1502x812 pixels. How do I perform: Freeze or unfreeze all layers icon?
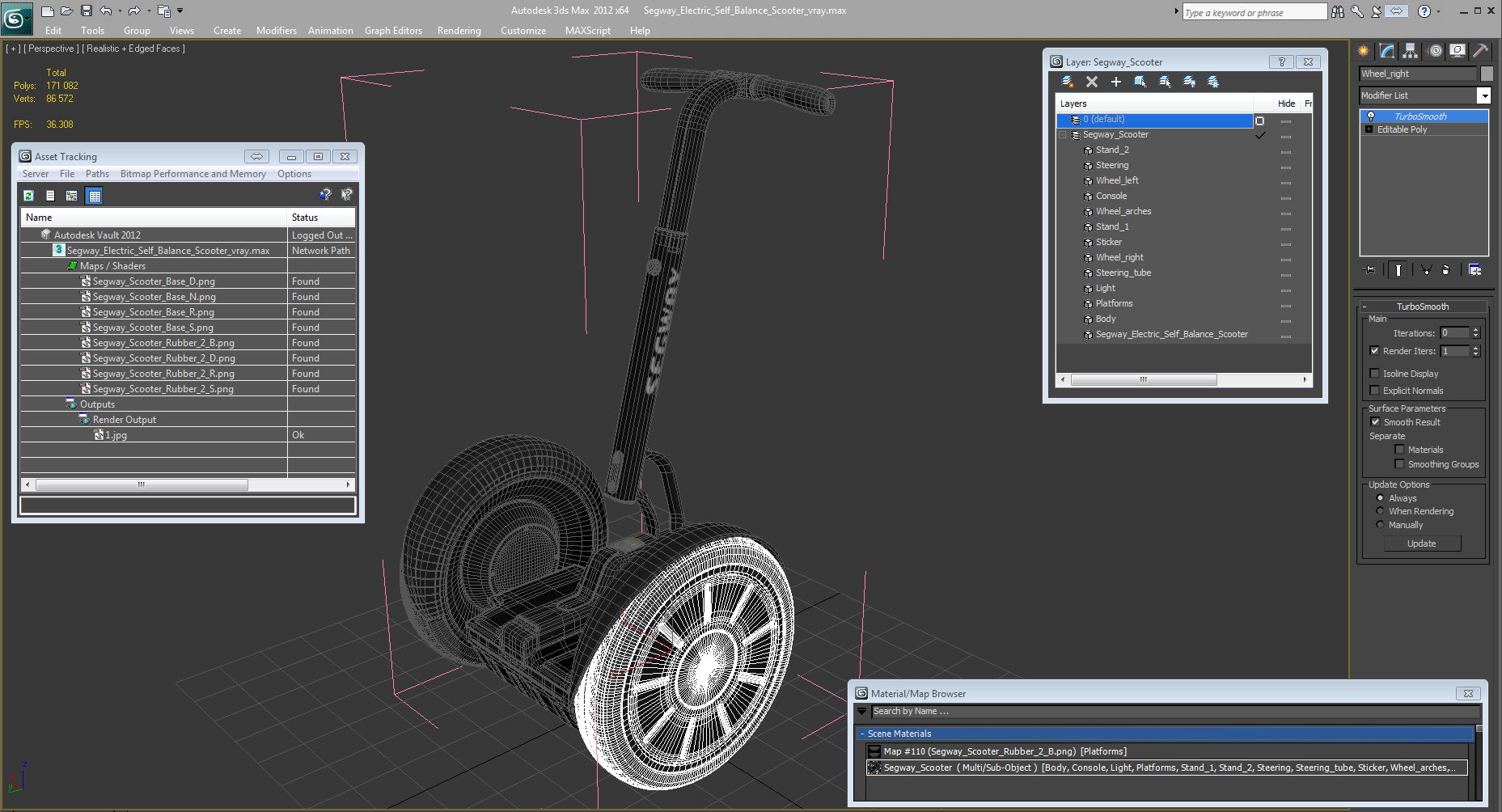[x=1213, y=82]
